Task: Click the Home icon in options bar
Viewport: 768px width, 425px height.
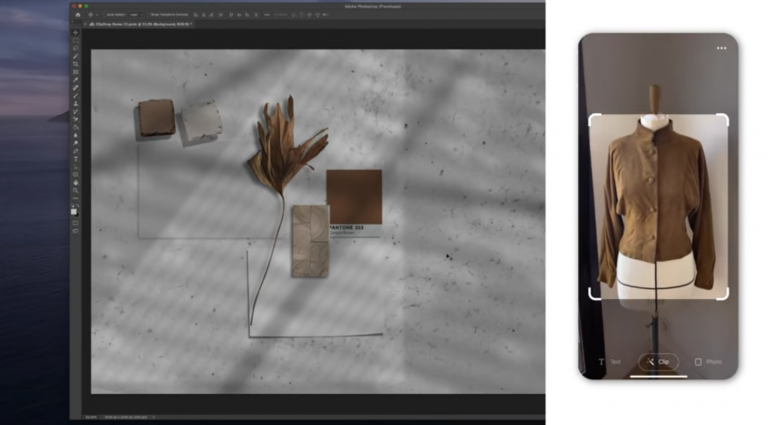Action: pos(77,15)
